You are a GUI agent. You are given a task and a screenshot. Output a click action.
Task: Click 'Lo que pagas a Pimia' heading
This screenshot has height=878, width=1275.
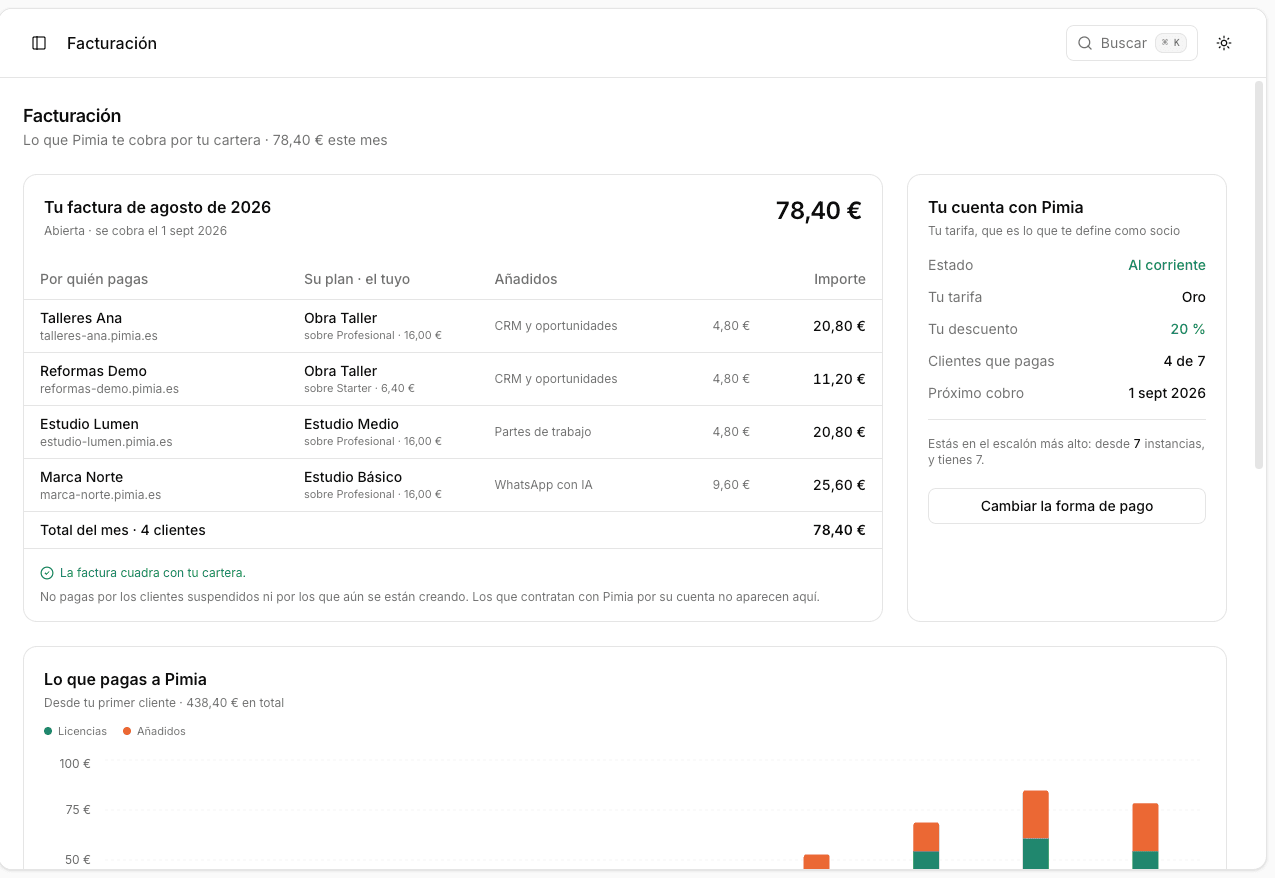125,679
